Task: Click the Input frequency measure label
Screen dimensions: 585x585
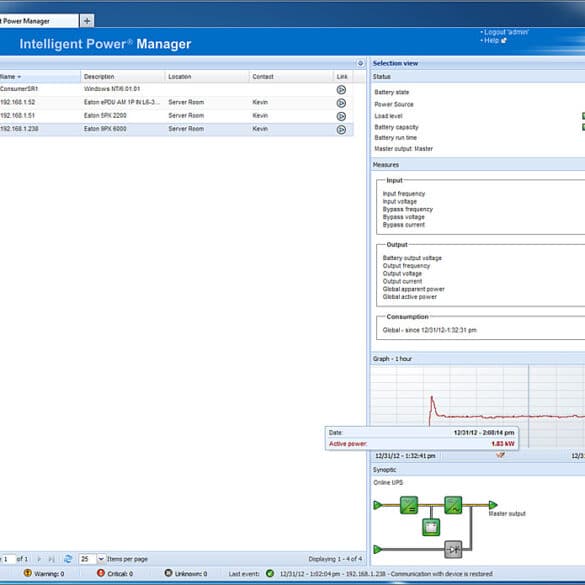Action: tap(404, 194)
